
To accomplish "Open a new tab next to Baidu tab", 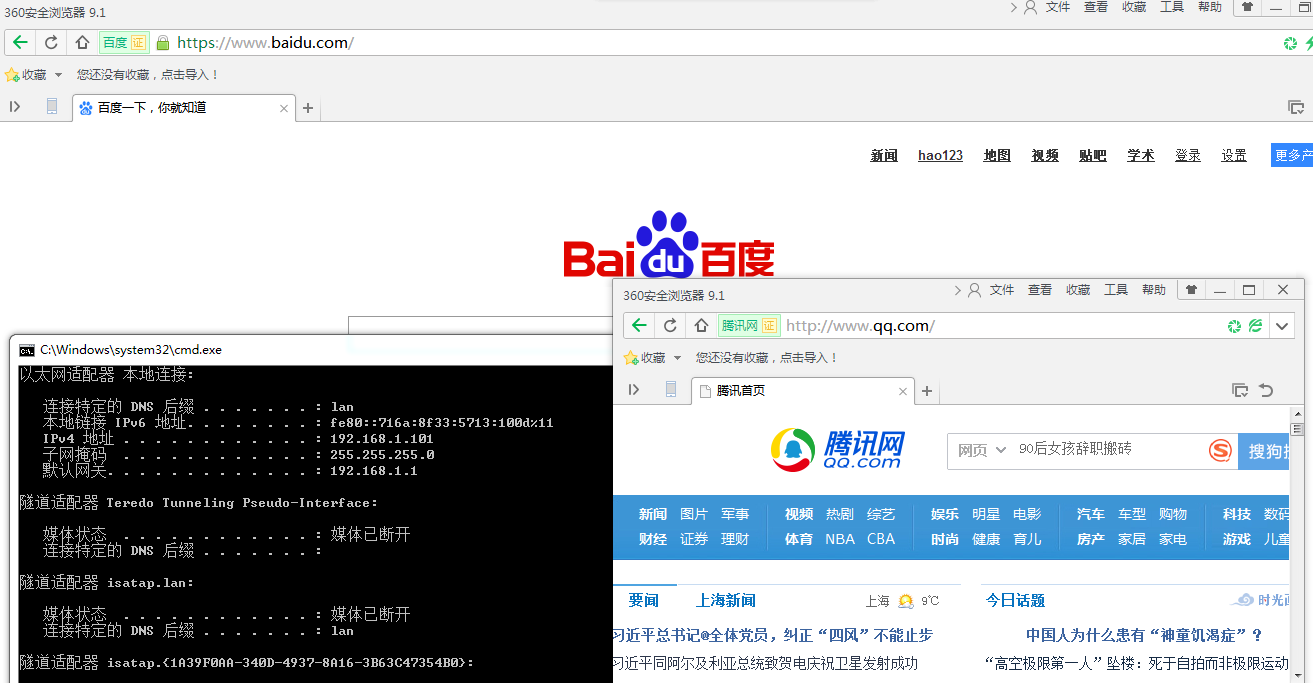I will click(x=308, y=108).
